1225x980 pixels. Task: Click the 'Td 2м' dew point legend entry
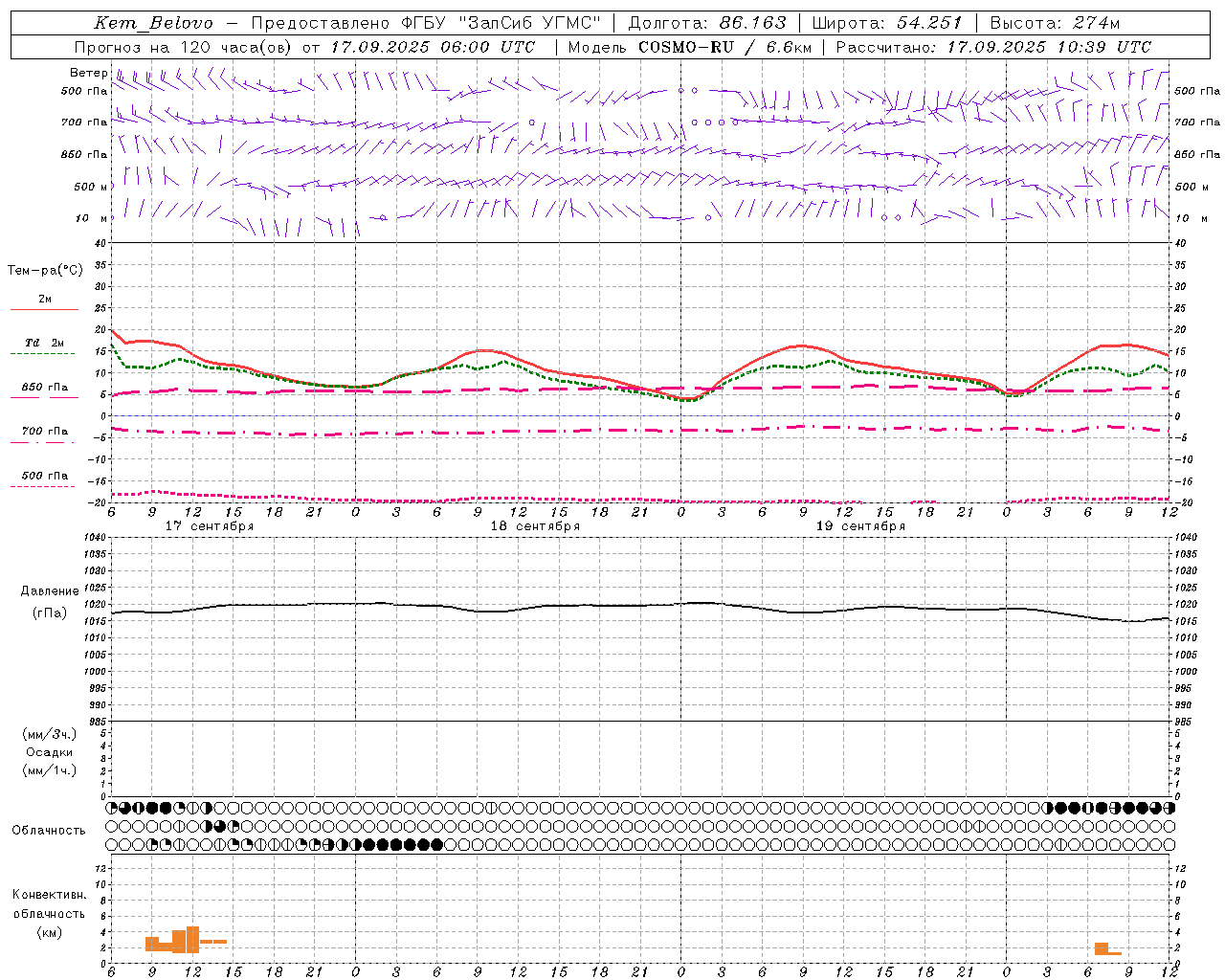coord(44,343)
